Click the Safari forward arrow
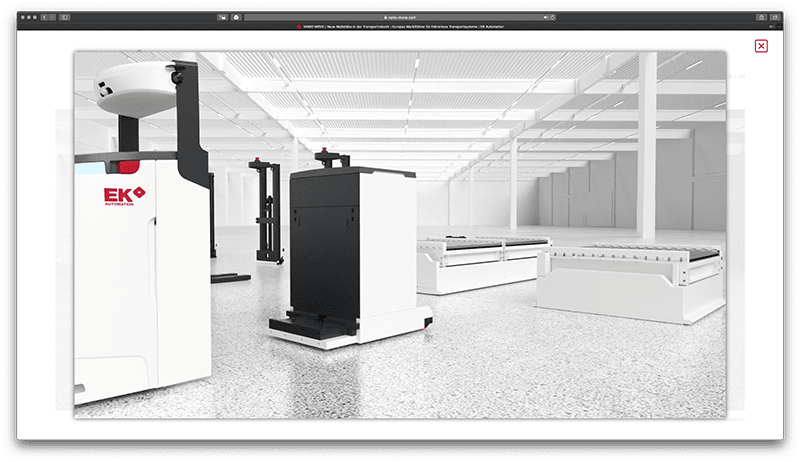The height and width of the screenshot is (462, 800). click(x=51, y=17)
